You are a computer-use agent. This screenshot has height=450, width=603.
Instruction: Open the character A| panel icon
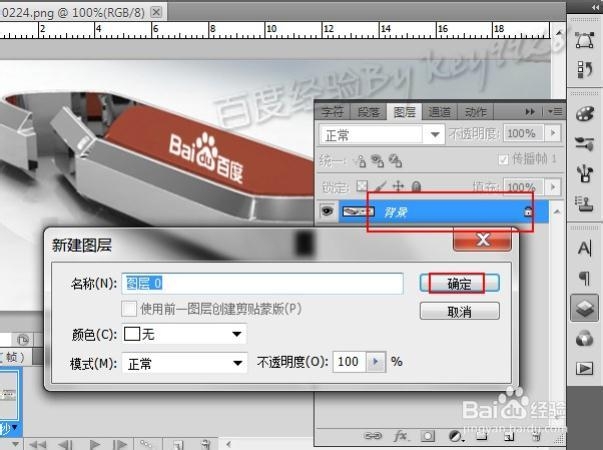coord(585,248)
